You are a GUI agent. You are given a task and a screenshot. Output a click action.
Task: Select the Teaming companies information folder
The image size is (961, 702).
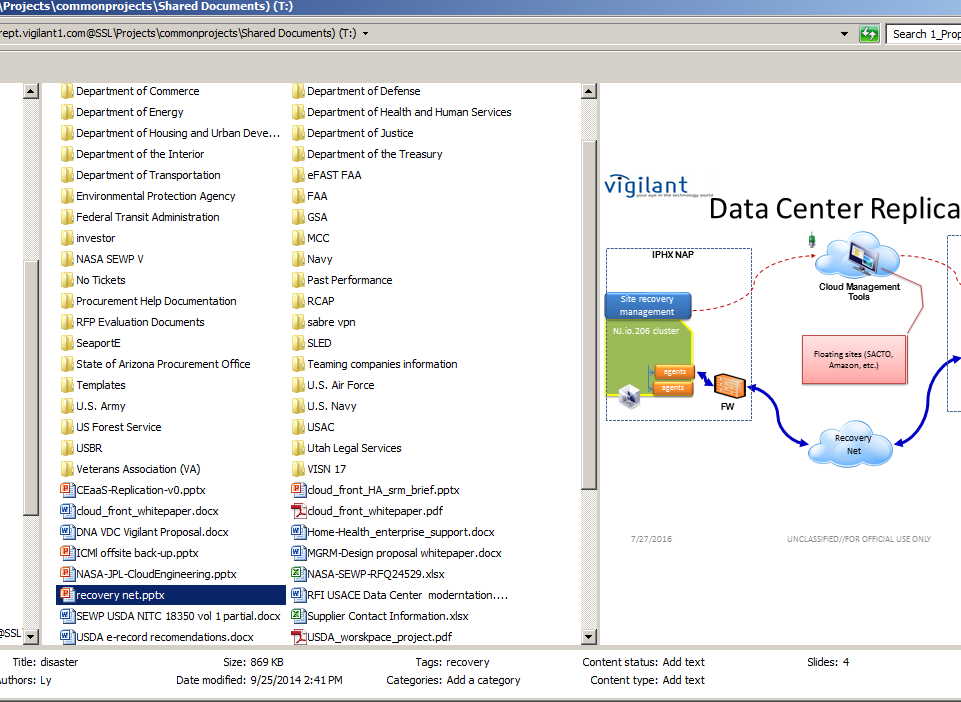[382, 364]
